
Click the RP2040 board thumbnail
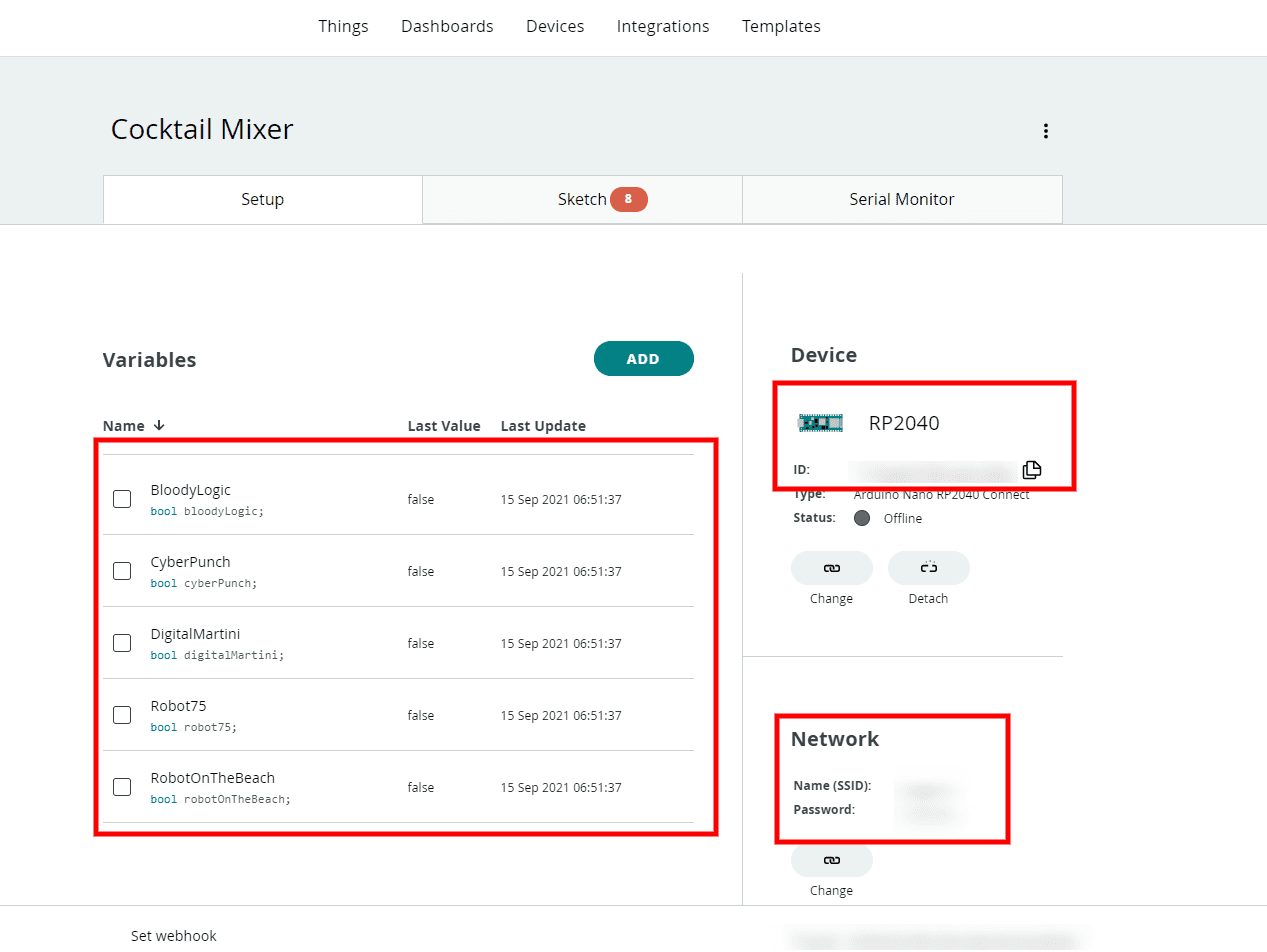[820, 423]
